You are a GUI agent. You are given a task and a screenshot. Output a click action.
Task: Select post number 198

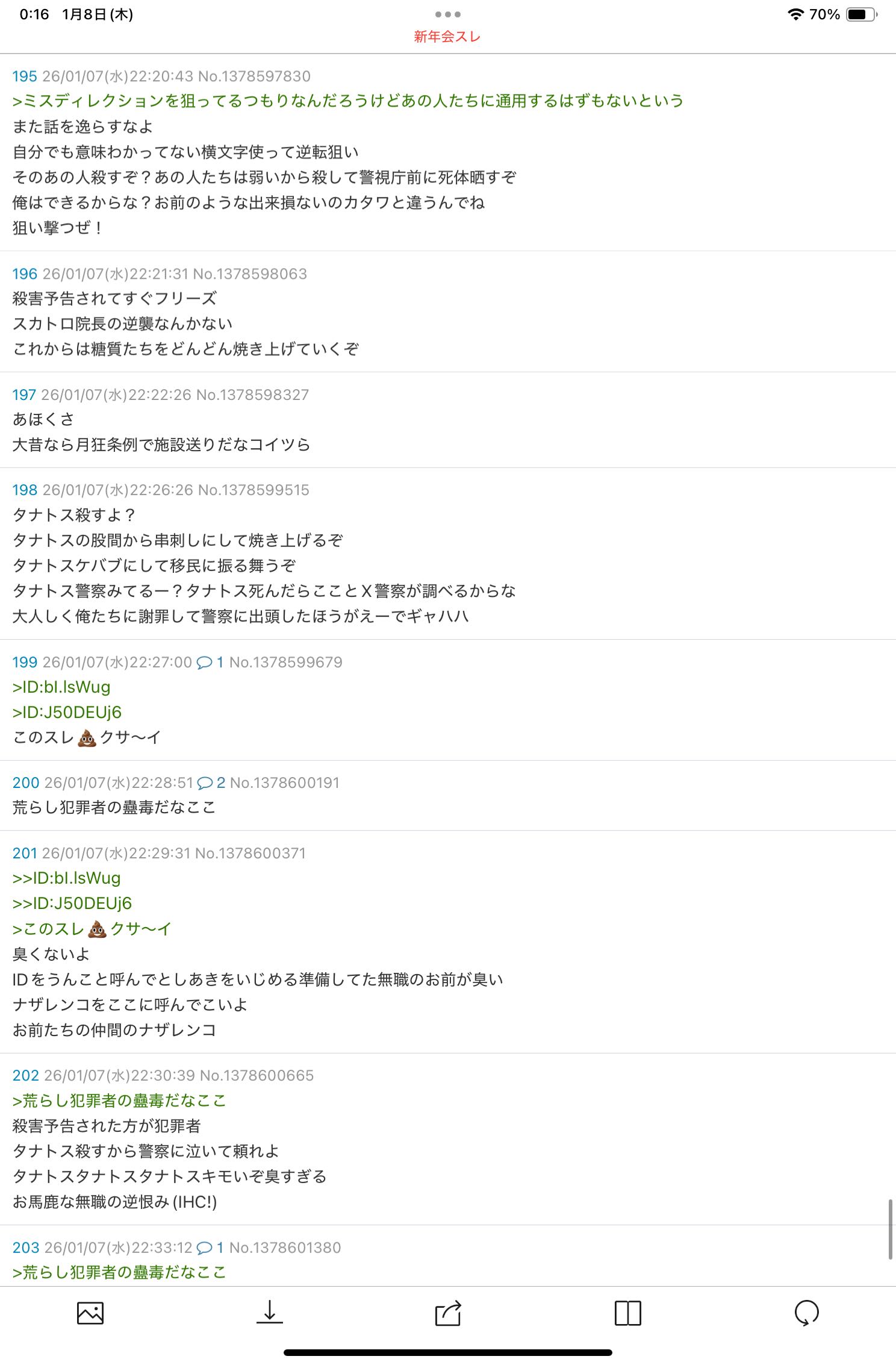(25, 490)
